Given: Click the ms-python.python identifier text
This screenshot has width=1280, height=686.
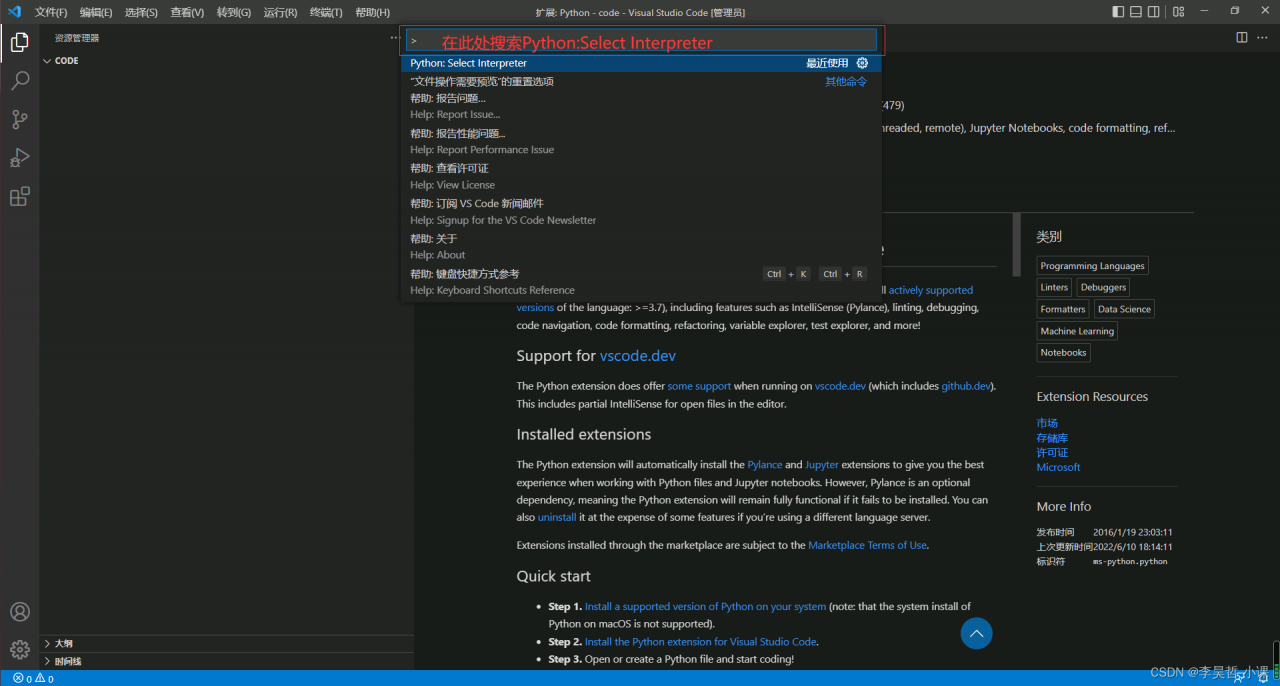Looking at the screenshot, I should coord(1130,562).
